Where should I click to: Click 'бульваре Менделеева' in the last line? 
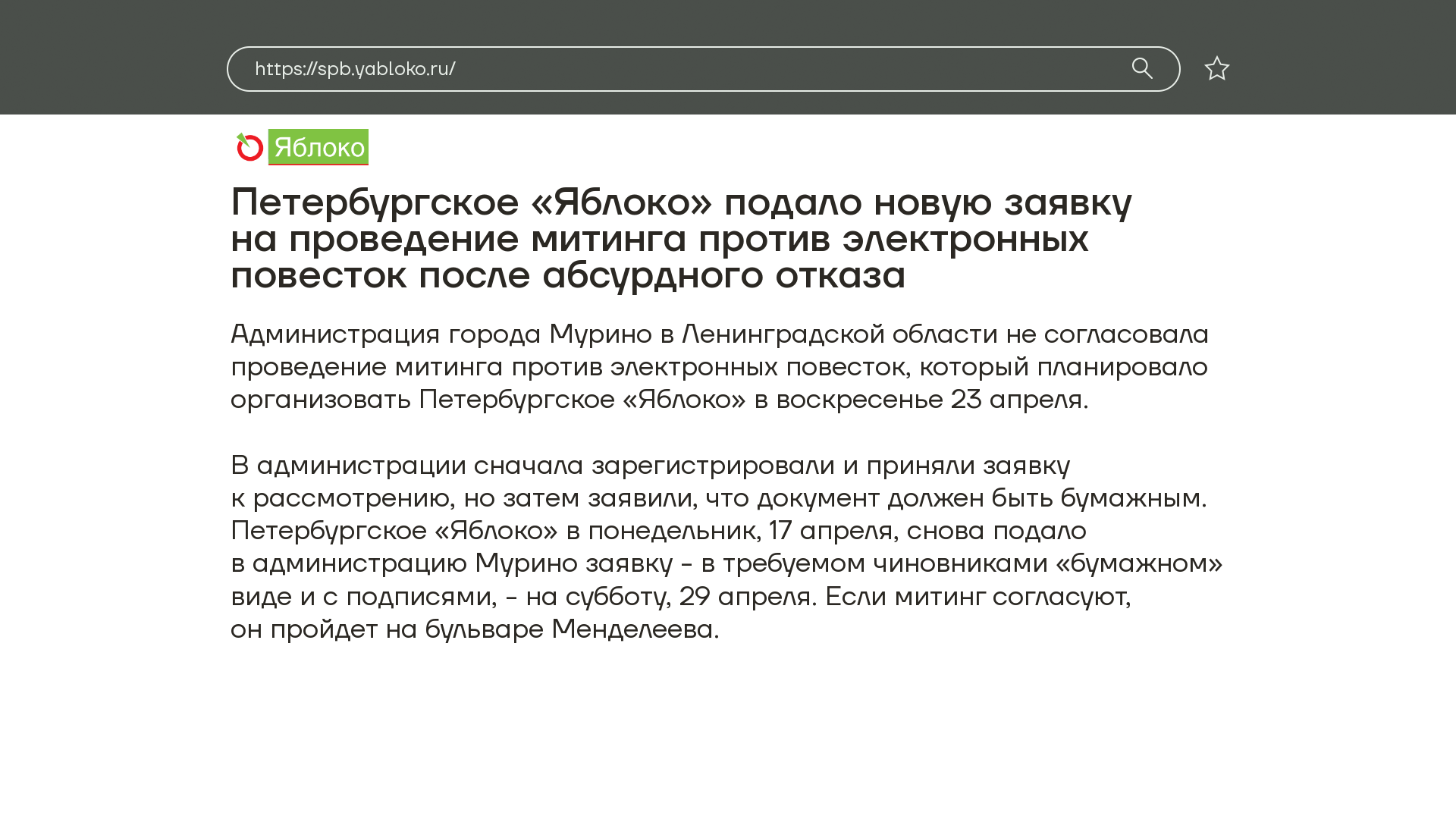[570, 629]
